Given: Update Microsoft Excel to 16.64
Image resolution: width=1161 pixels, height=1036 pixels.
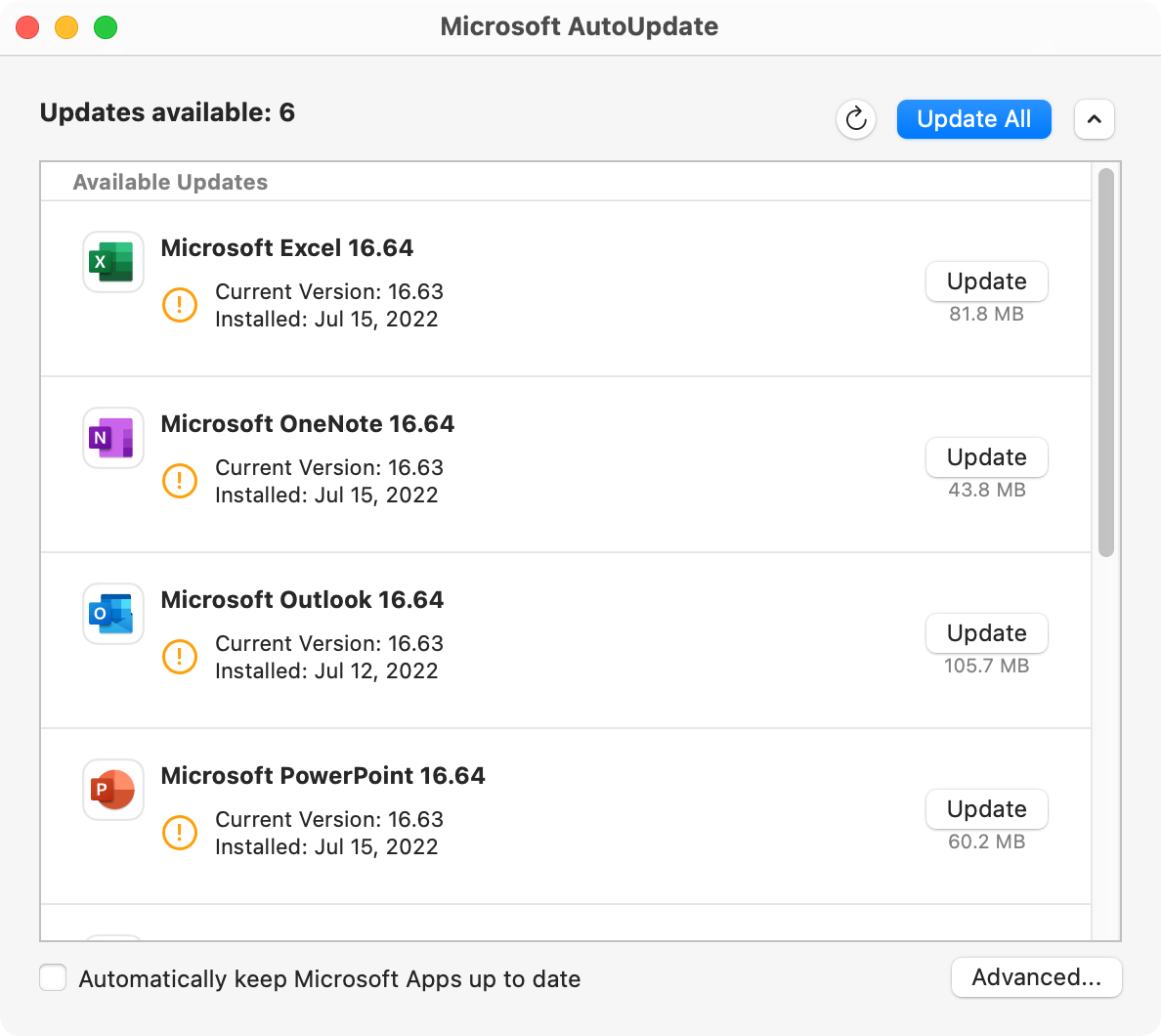Looking at the screenshot, I should coord(986,281).
